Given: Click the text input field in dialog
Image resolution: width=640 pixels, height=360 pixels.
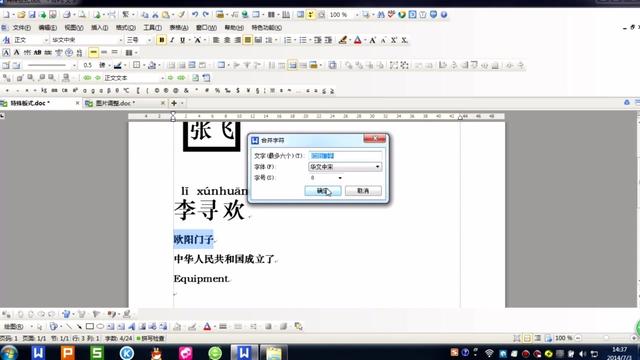Looking at the screenshot, I should 345,156.
